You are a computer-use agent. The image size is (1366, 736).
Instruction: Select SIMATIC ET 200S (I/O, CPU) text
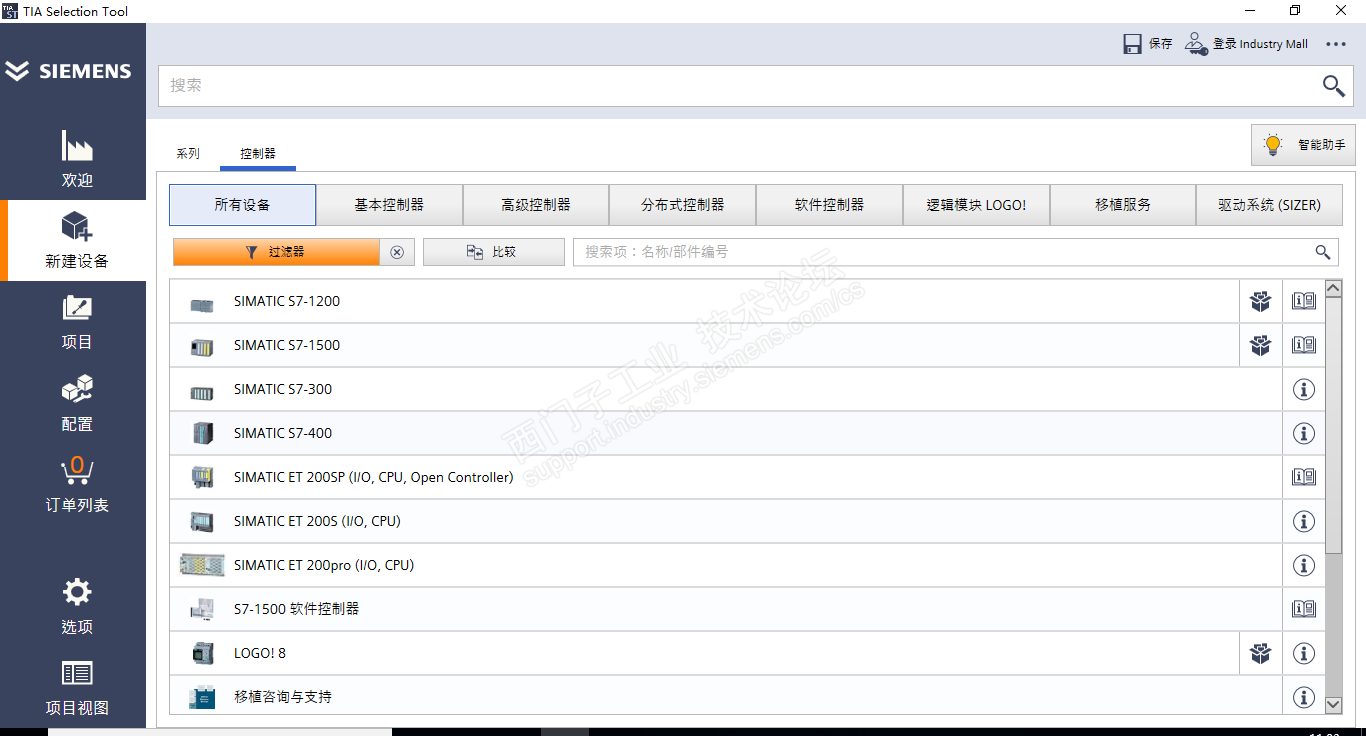317,521
